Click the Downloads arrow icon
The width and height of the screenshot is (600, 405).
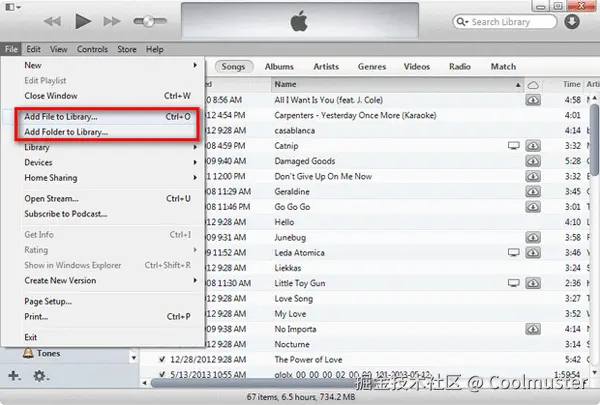[572, 21]
